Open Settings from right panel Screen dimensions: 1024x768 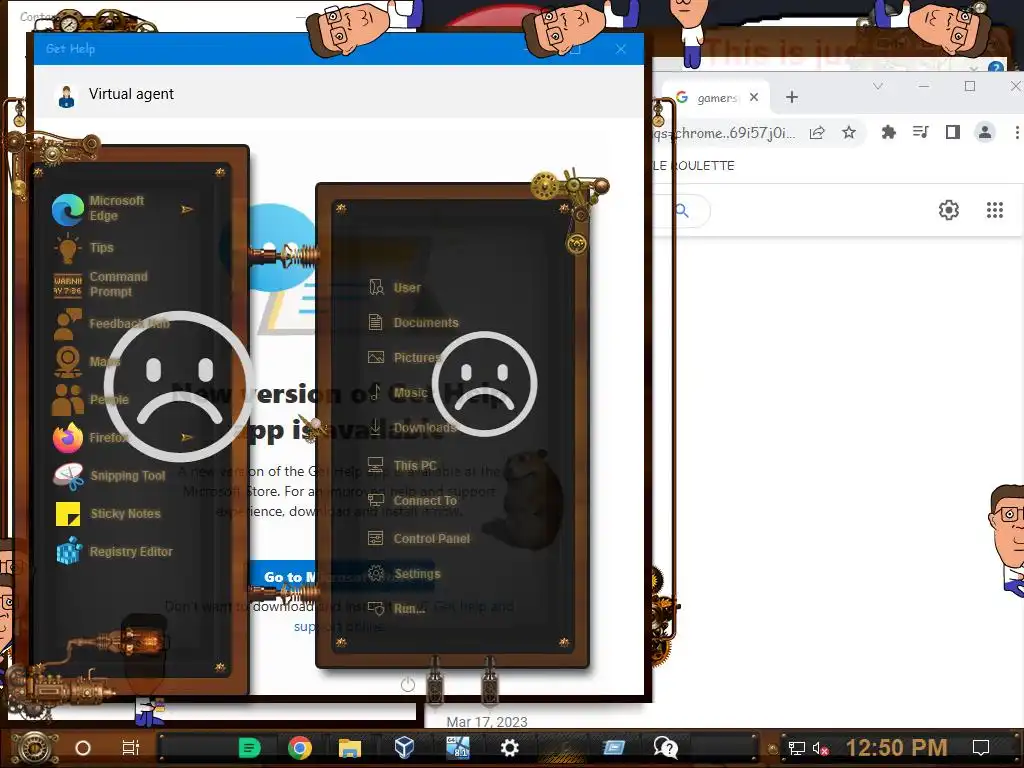(404, 573)
